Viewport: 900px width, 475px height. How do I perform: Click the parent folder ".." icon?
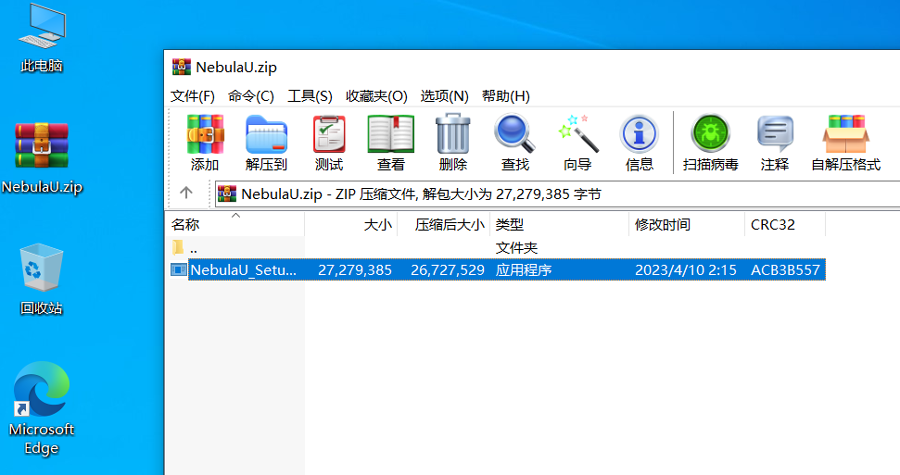click(178, 248)
